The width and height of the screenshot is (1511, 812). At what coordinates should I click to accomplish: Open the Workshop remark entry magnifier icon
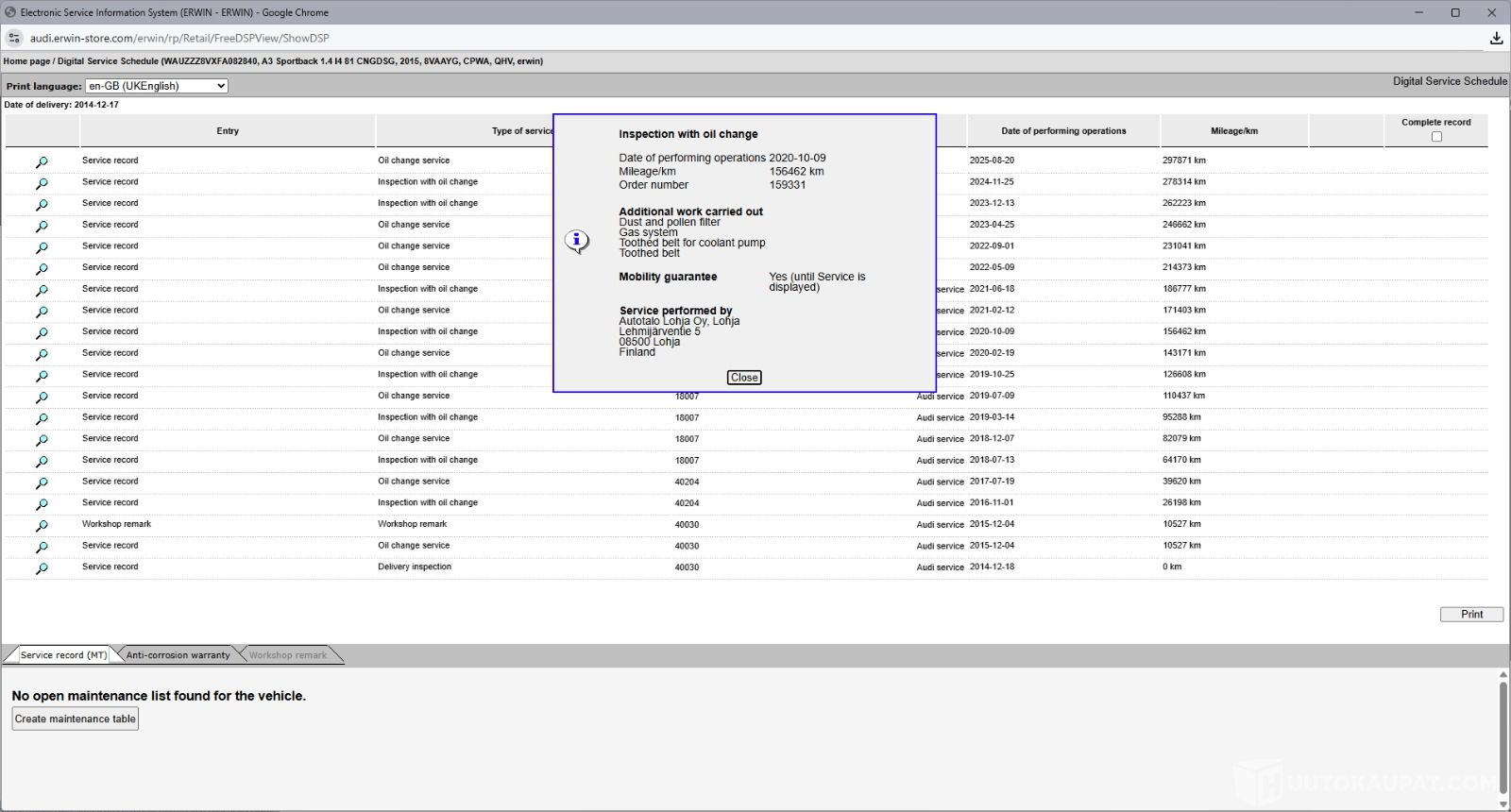(42, 526)
